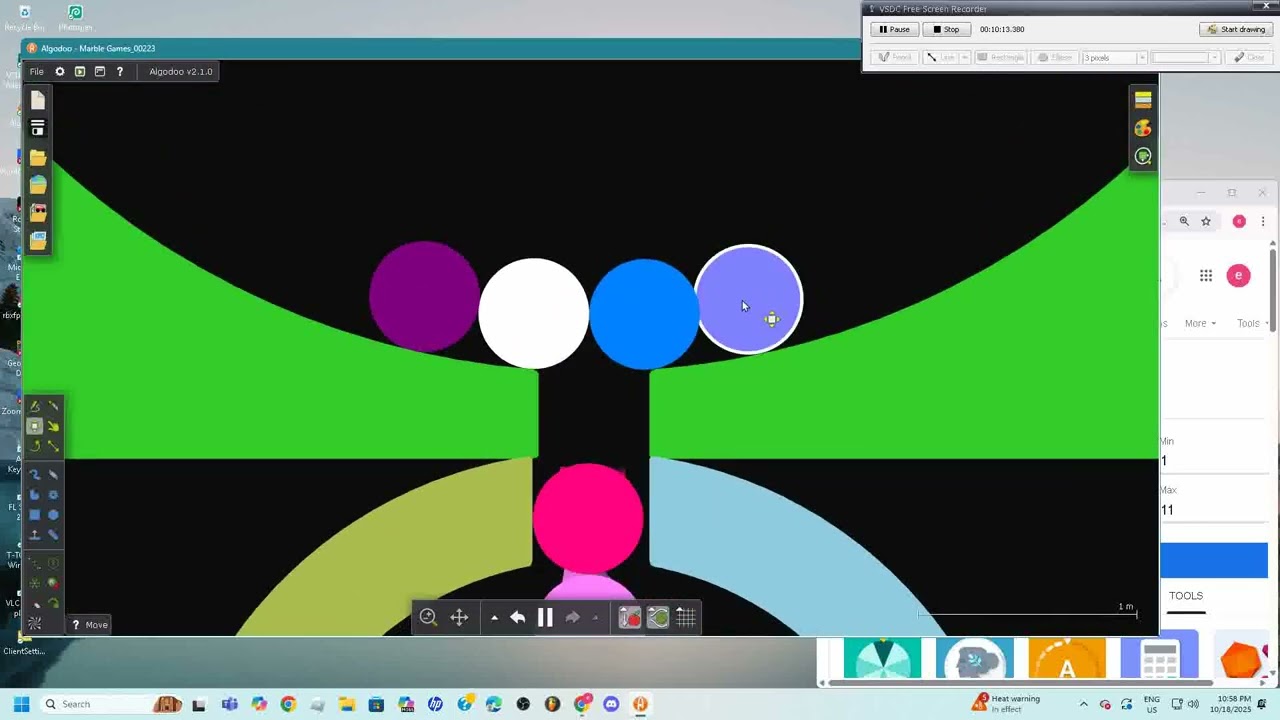Viewport: 1280px width, 720px height.
Task: Select the lavender marble
Action: pos(748,299)
